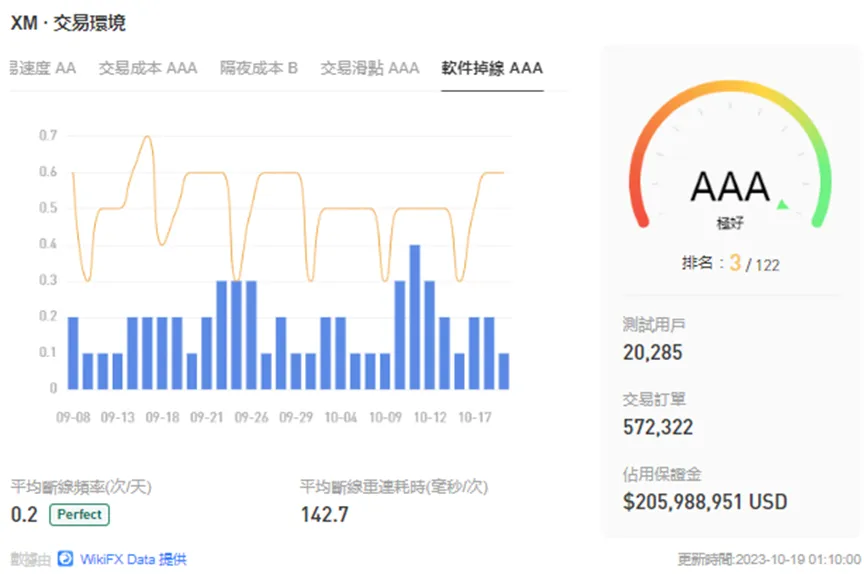Click the 測試用戶 label
Screen dimensions: 864x574
pos(654,325)
